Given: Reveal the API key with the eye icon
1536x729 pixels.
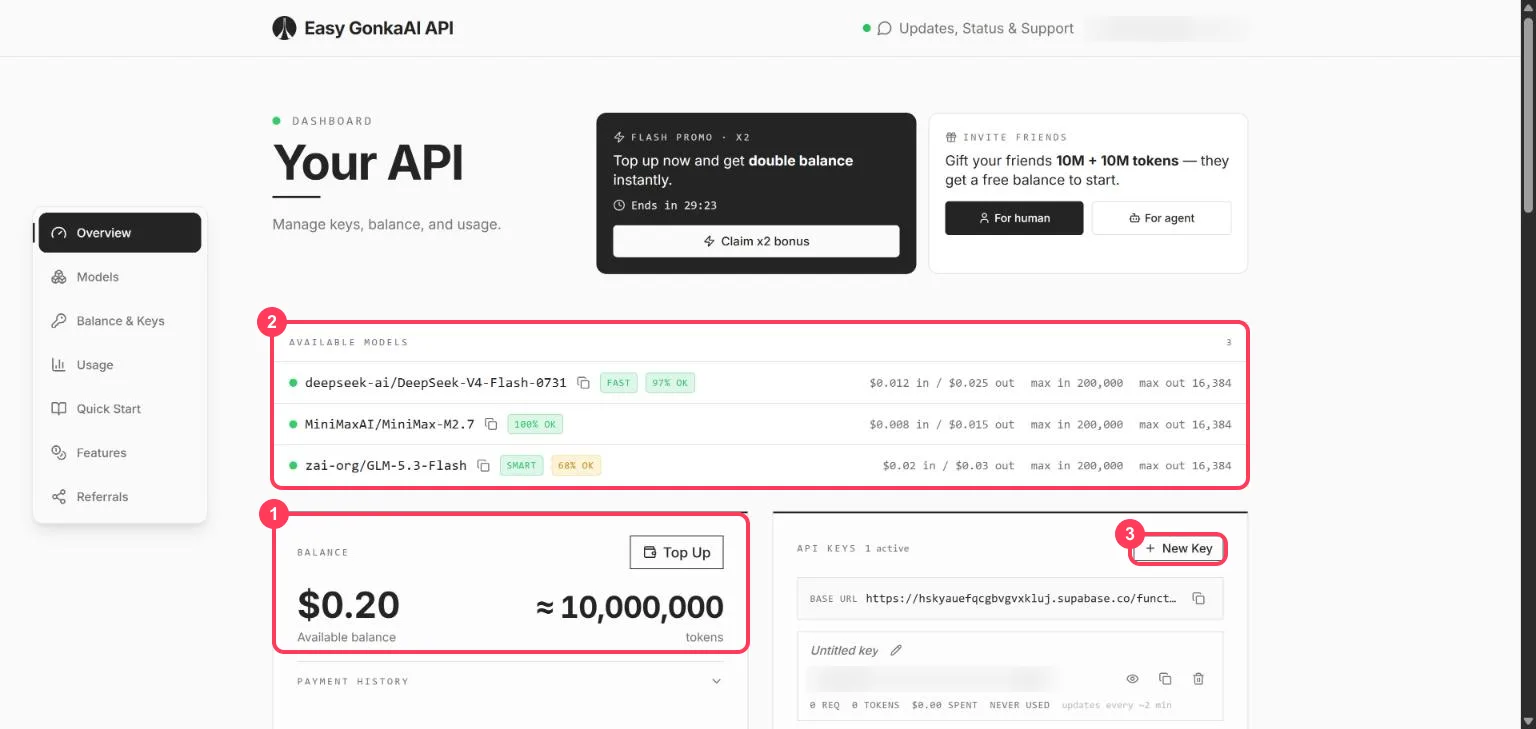Looking at the screenshot, I should (1133, 679).
